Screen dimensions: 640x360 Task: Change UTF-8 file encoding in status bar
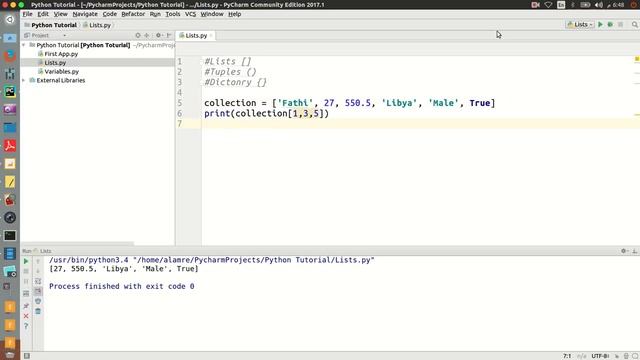click(600, 356)
